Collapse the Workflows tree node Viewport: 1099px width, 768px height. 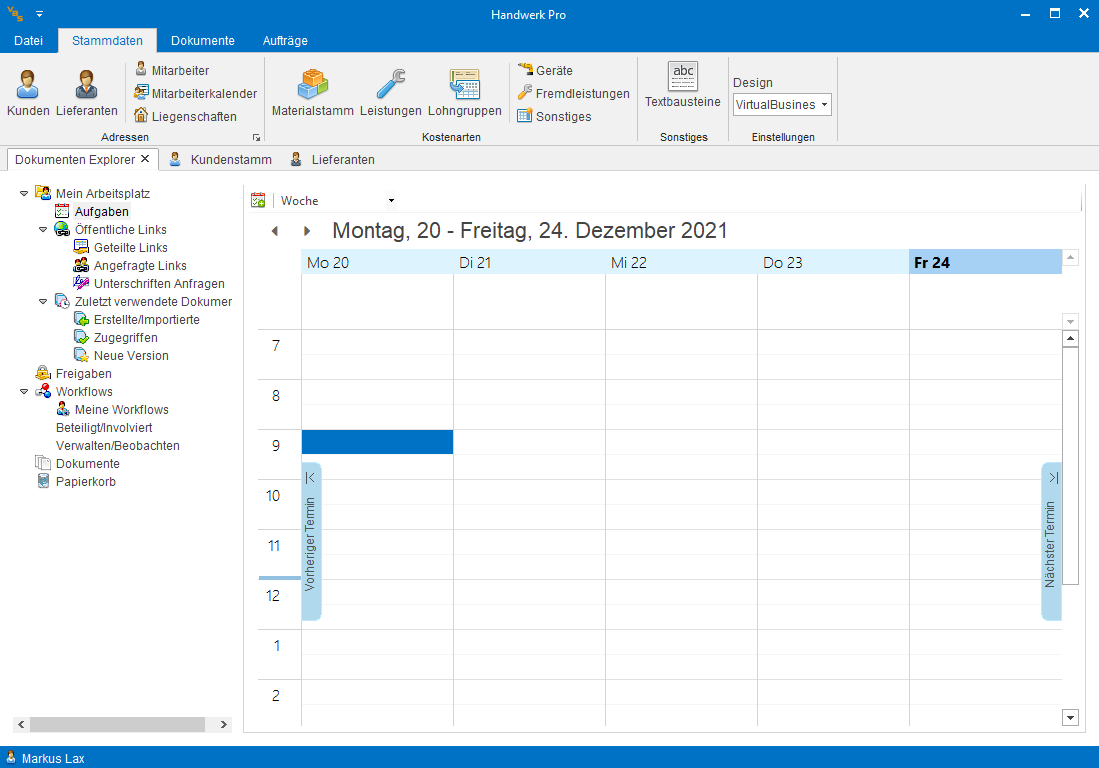tap(24, 392)
